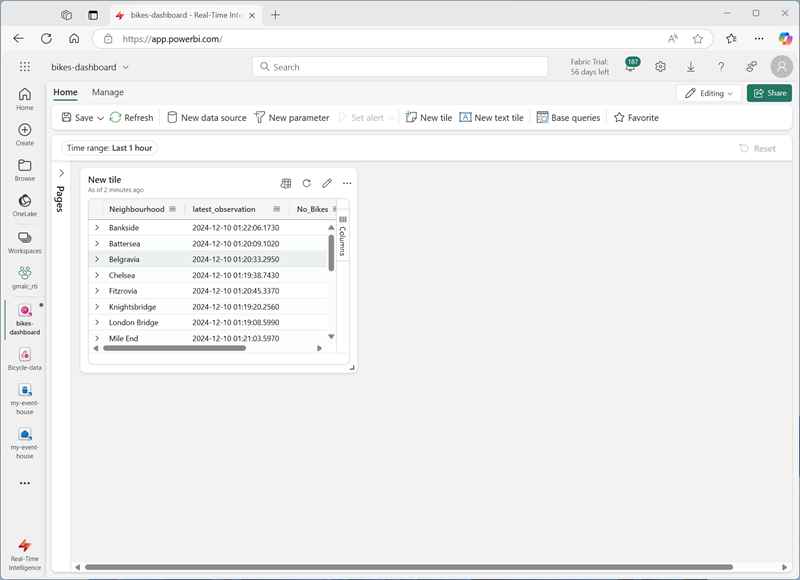The image size is (800, 580).
Task: Open the Columns side panel in tile
Action: pos(342,235)
